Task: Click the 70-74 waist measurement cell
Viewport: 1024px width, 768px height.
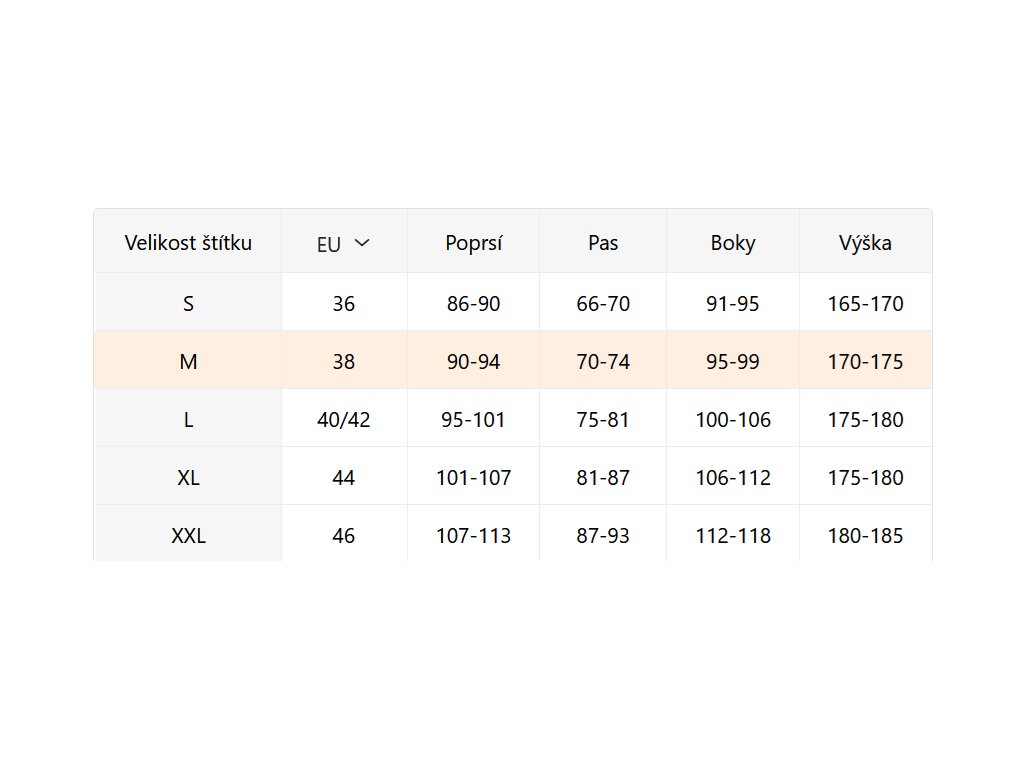Action: (603, 361)
